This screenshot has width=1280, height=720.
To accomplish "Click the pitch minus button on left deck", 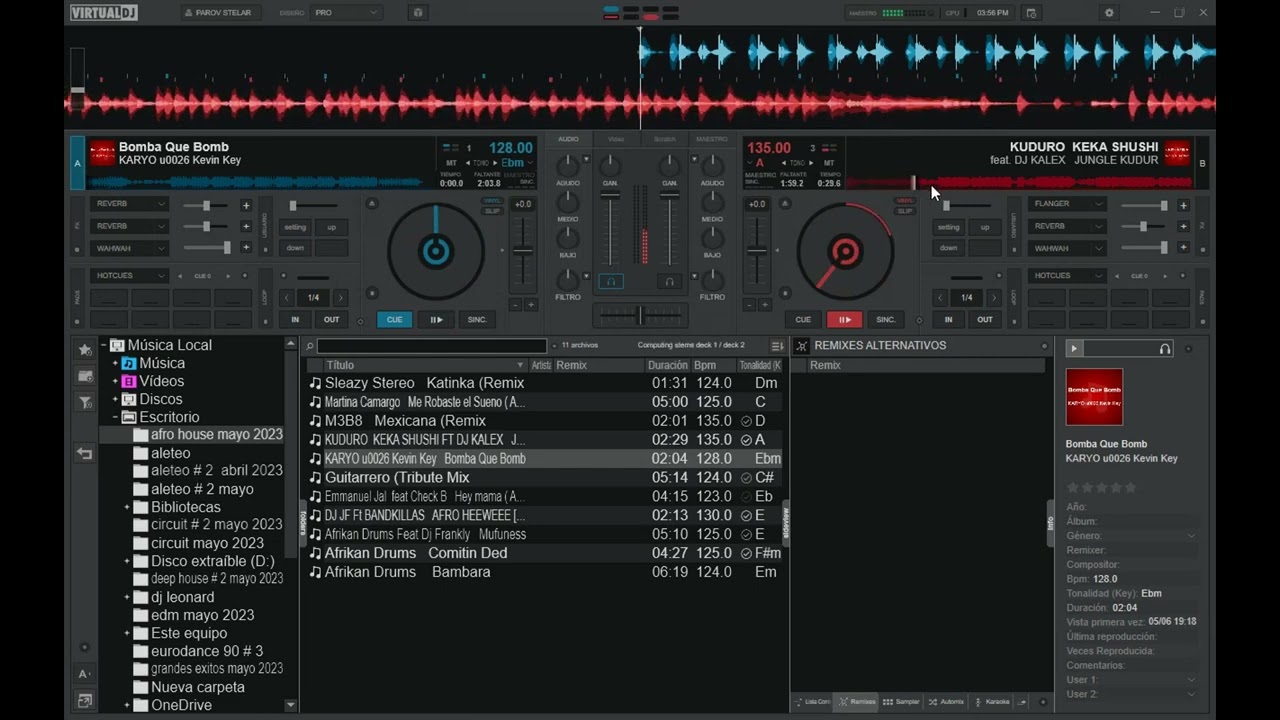I will [x=516, y=305].
